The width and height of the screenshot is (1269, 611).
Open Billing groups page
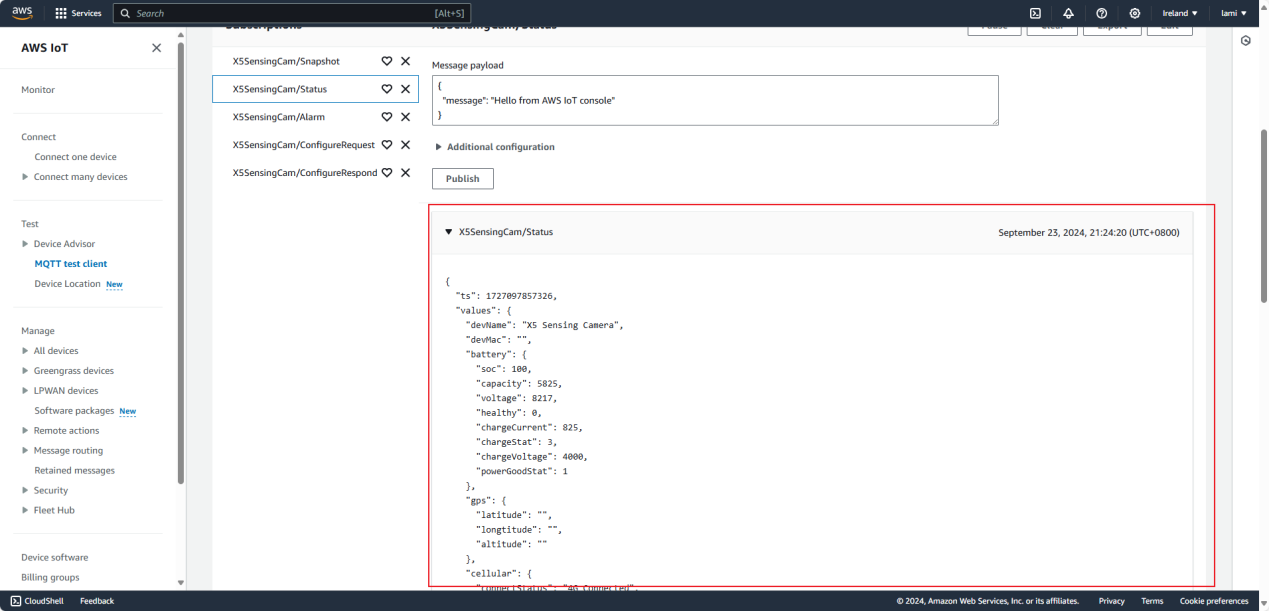pos(50,578)
